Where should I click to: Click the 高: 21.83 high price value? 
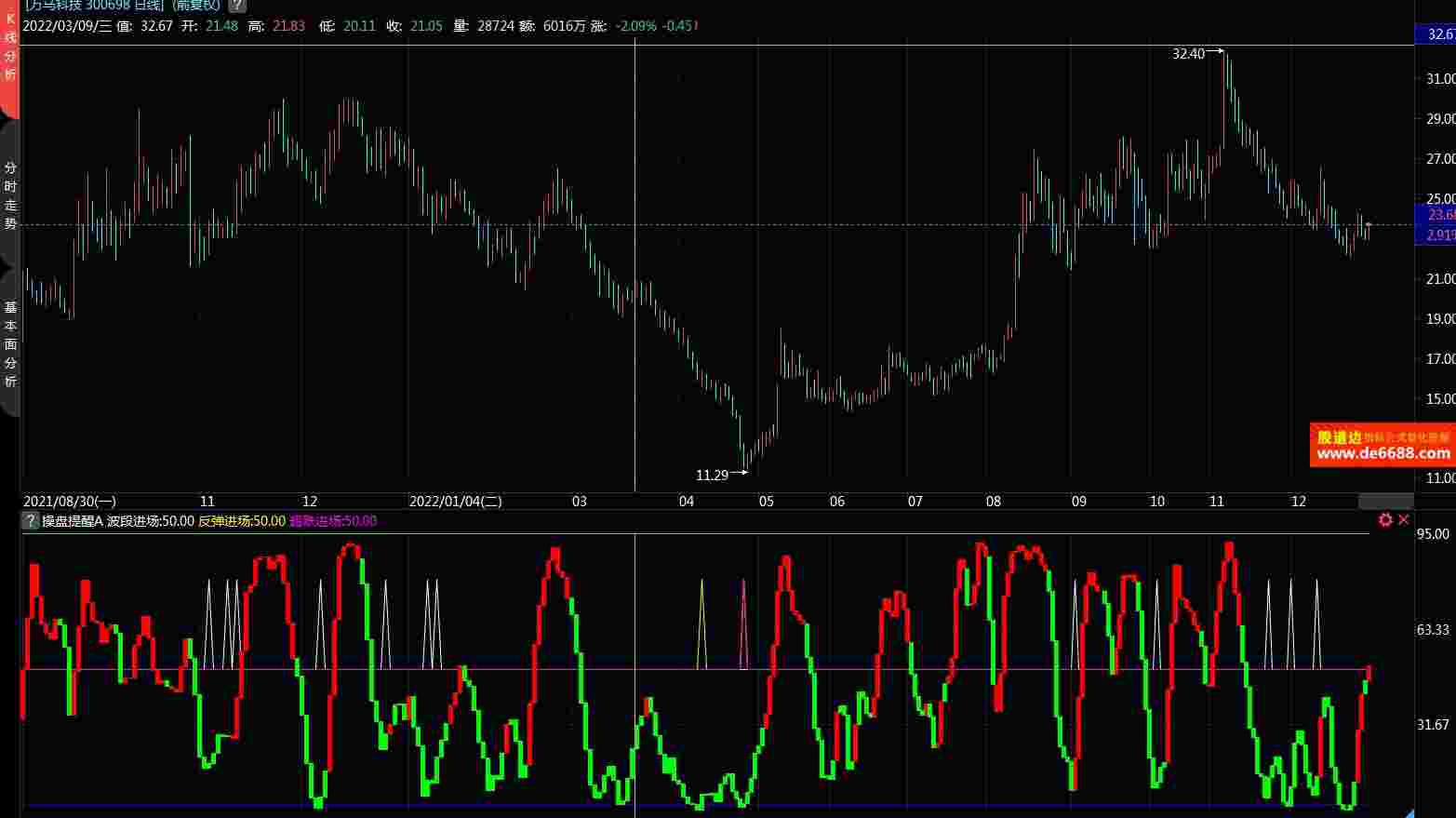point(277,26)
